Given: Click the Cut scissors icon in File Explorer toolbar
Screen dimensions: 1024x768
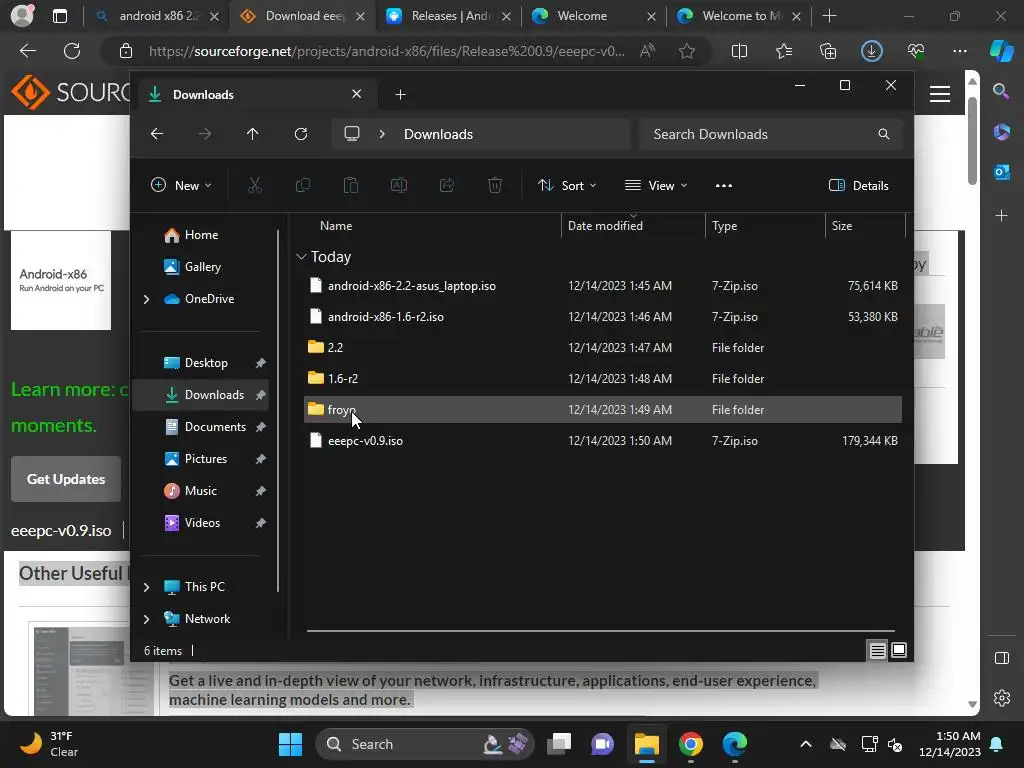Looking at the screenshot, I should coord(255,185).
